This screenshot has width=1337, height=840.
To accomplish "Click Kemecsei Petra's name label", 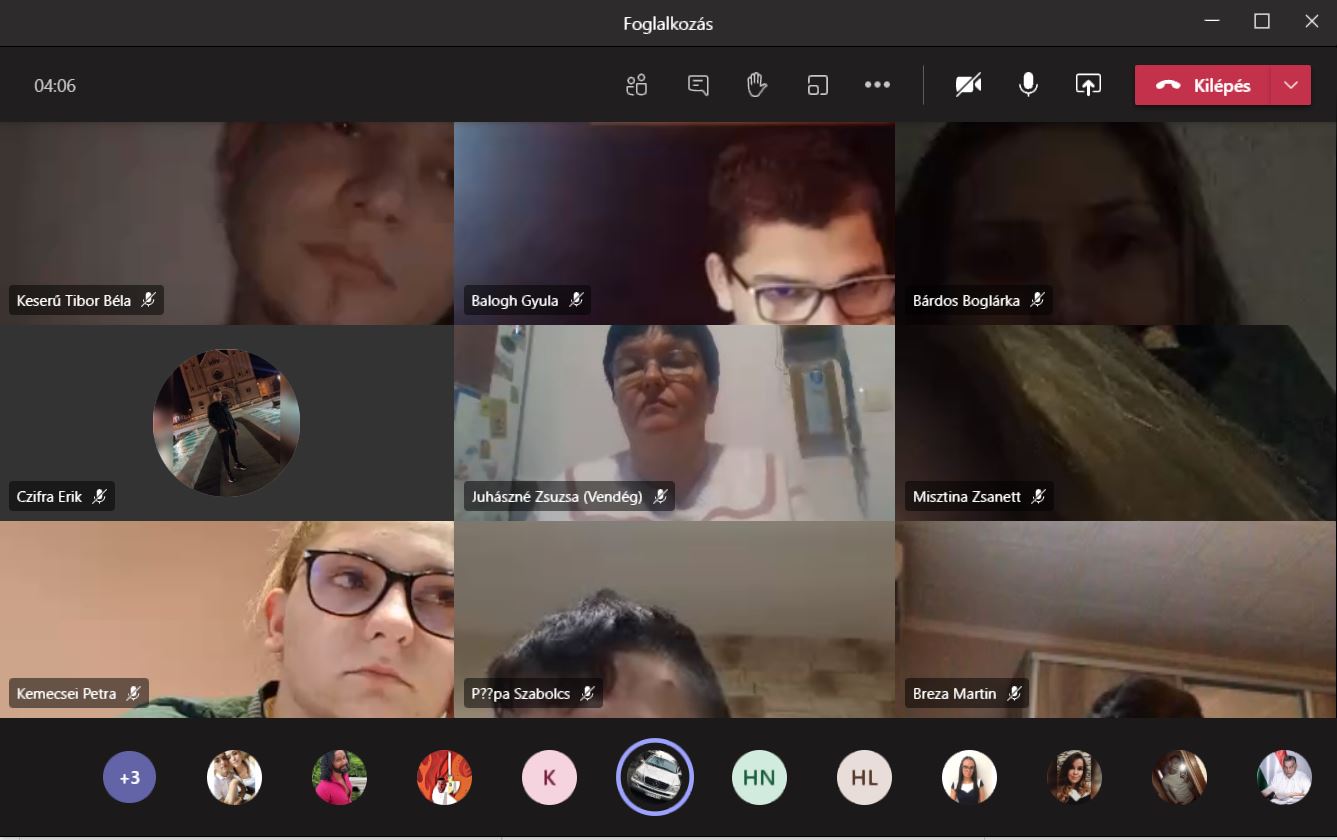I will [67, 693].
